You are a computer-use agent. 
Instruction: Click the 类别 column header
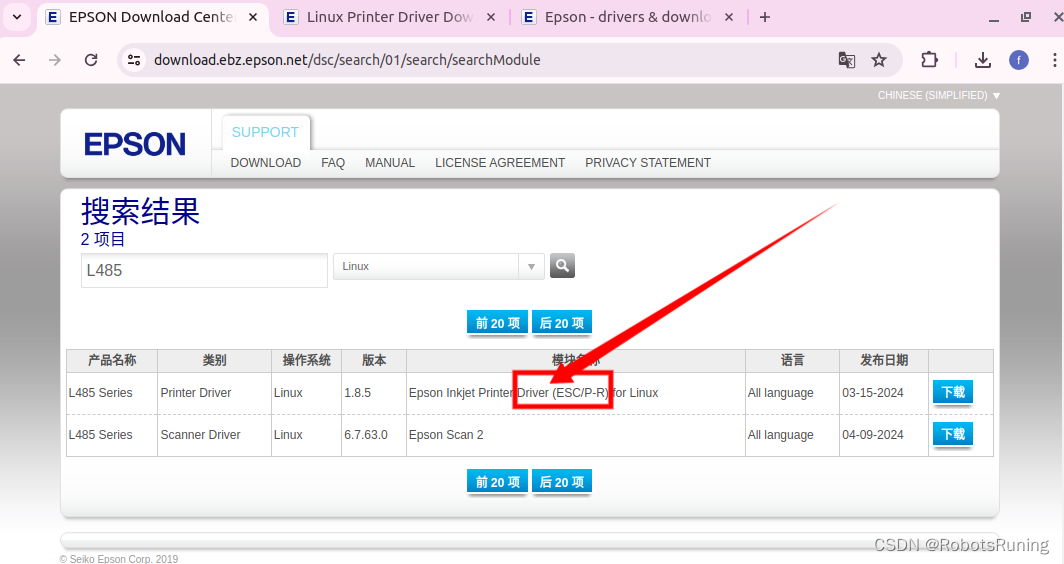214,360
